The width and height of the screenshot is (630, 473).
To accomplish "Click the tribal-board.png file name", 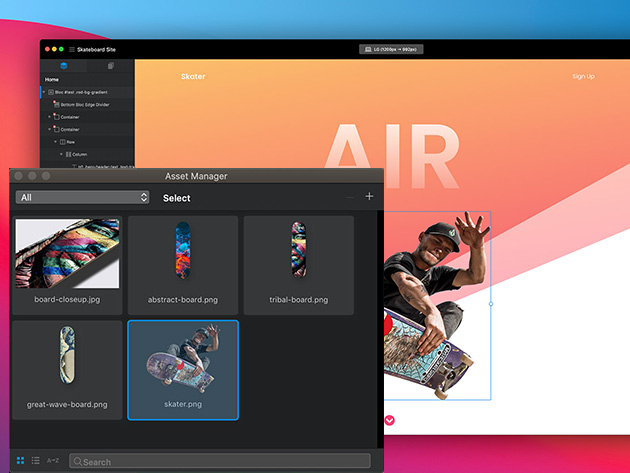I will coord(299,300).
